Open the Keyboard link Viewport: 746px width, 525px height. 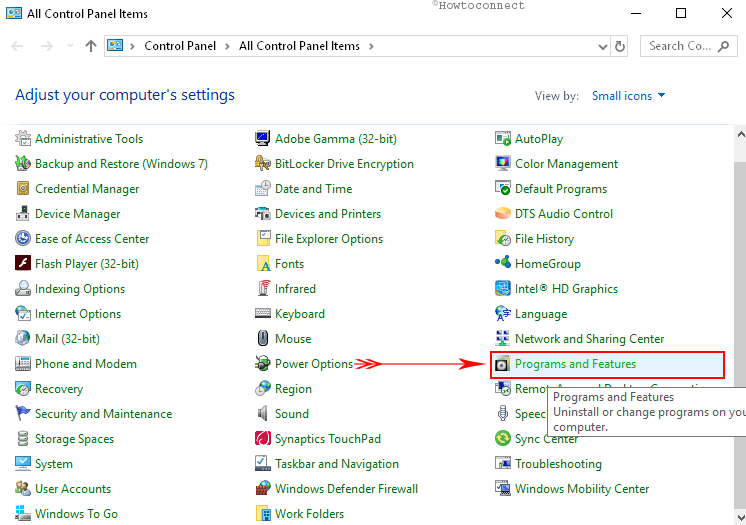[x=300, y=314]
